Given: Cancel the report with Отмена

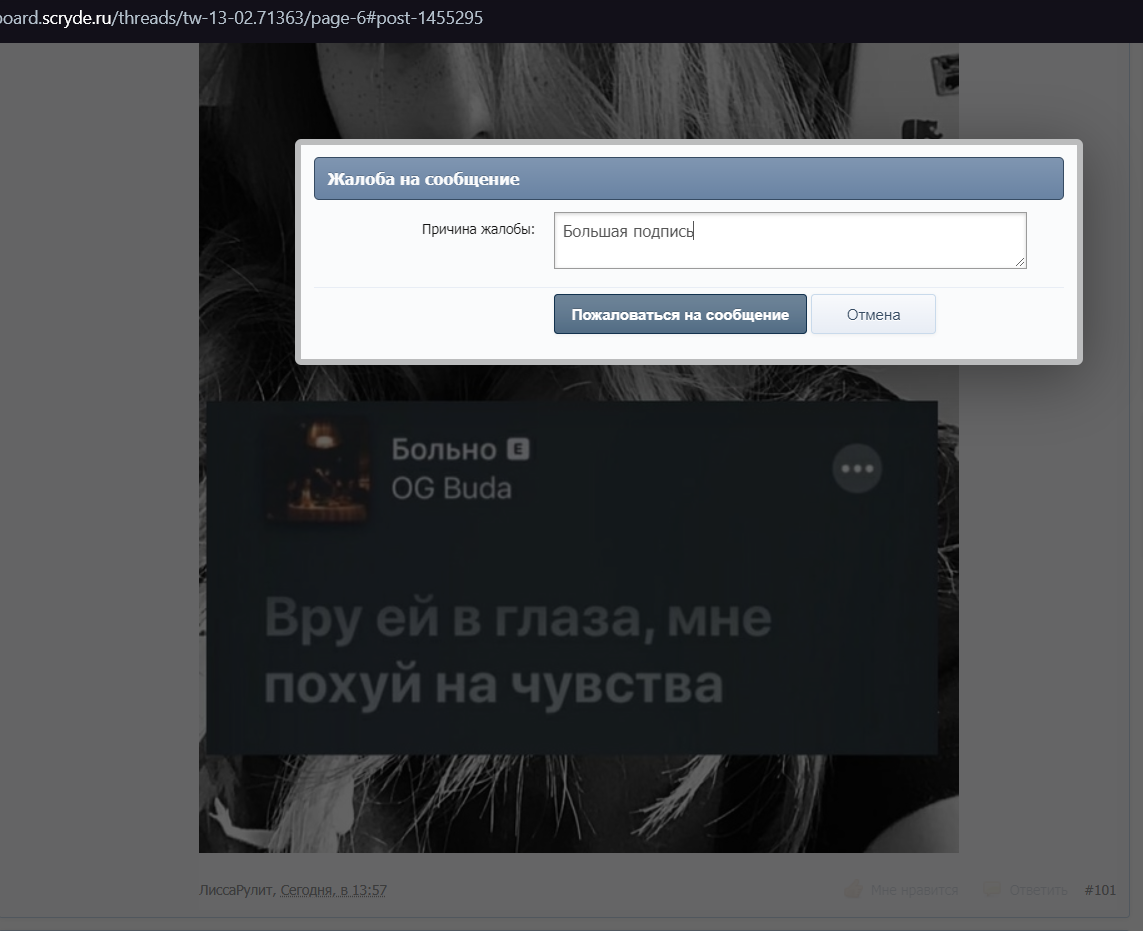Looking at the screenshot, I should tap(872, 313).
